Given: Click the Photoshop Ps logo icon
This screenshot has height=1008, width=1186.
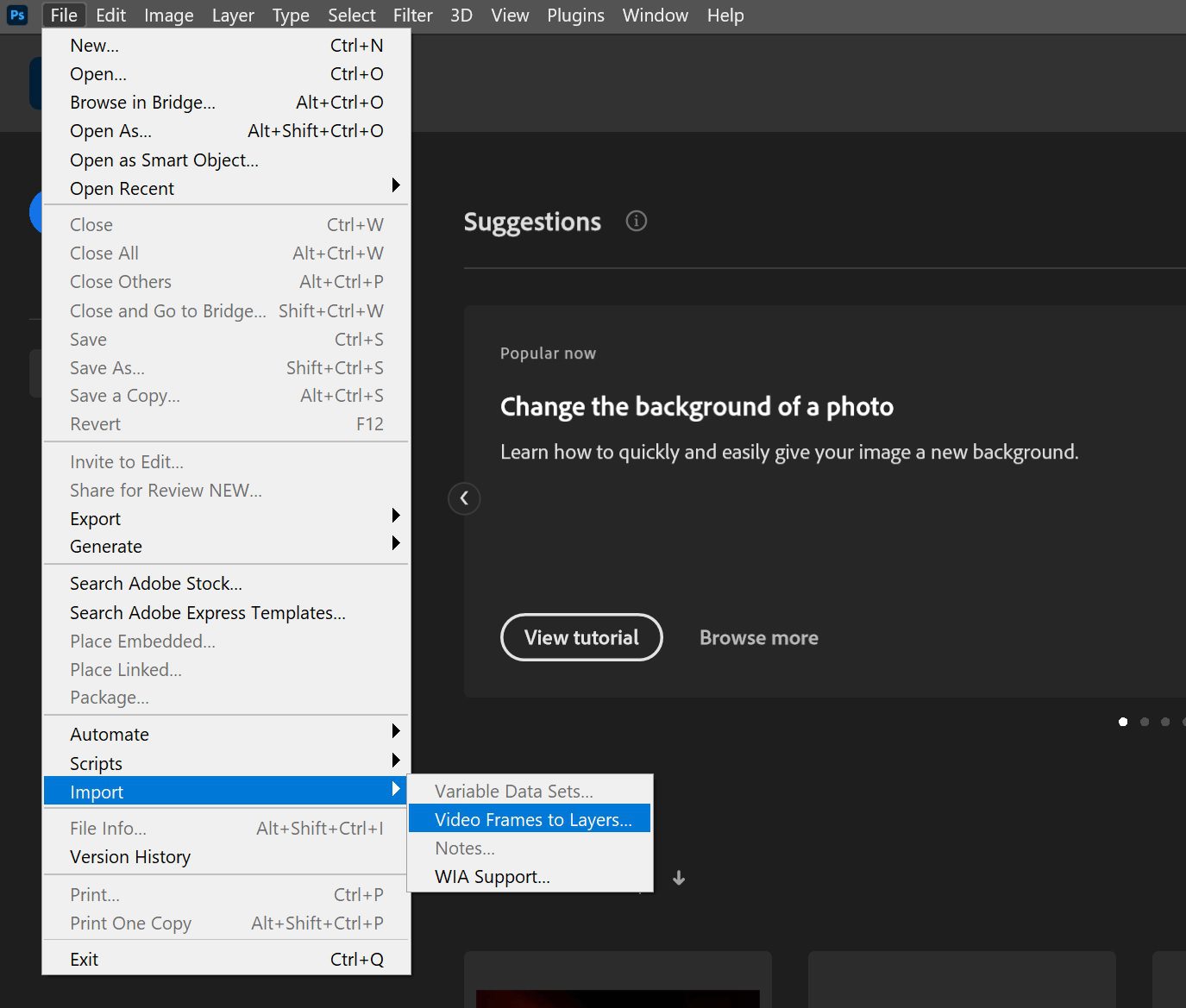Looking at the screenshot, I should 17,16.
